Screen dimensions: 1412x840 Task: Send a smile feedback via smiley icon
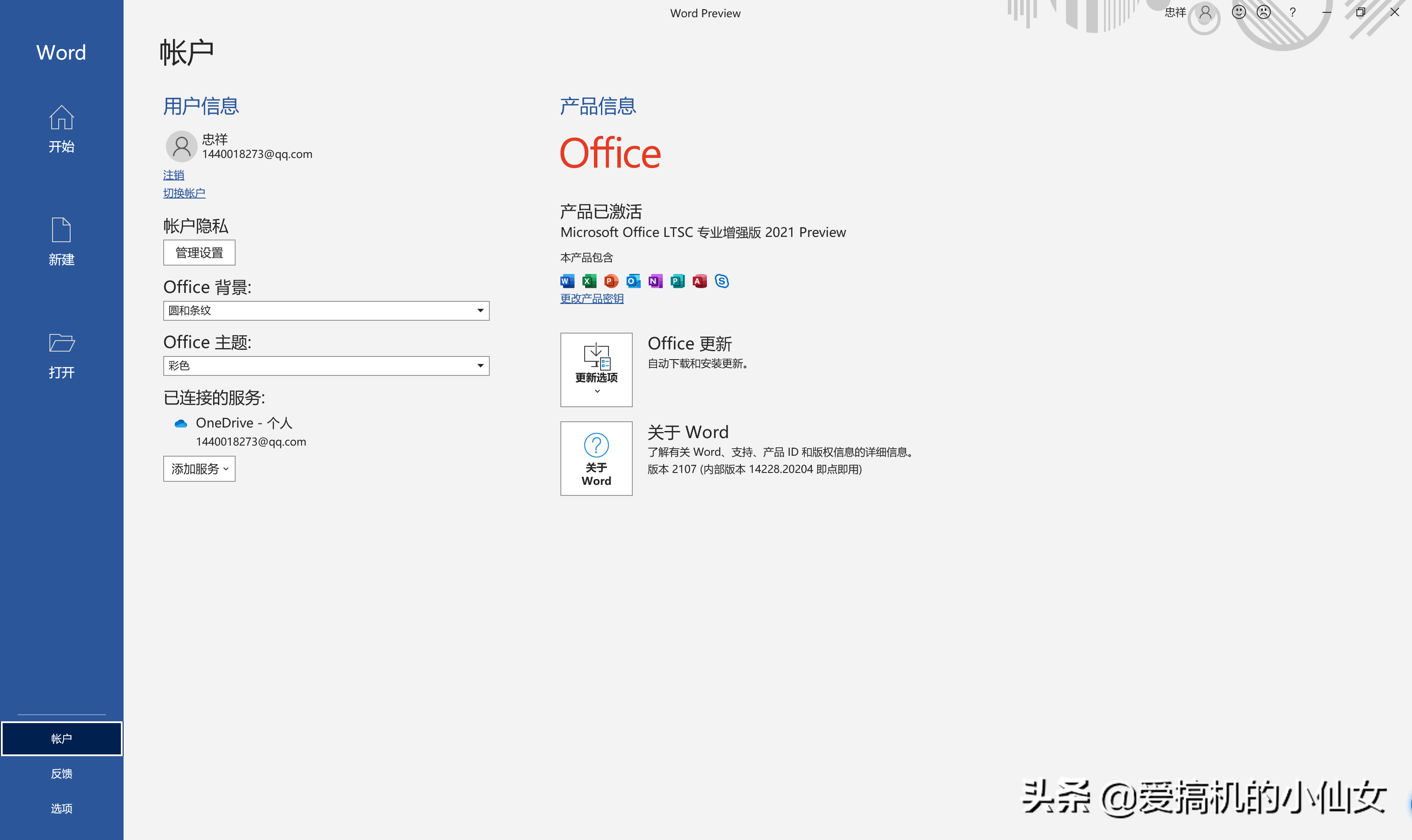(x=1239, y=12)
